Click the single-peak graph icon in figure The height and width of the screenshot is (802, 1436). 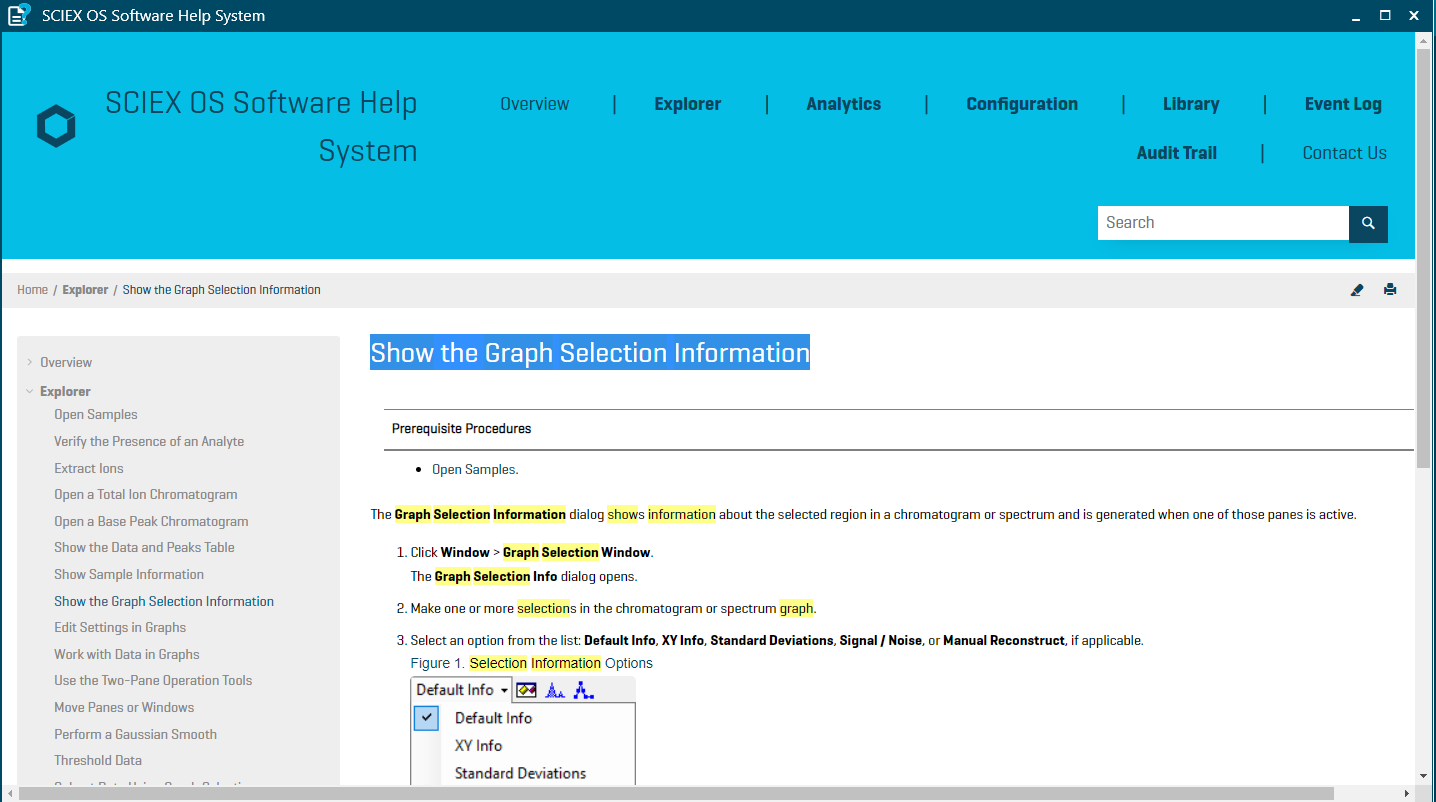point(555,690)
